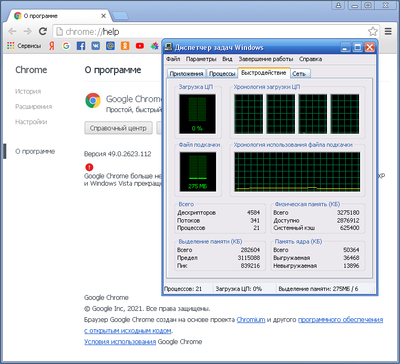Screen dimensions: 400x364
Task: Open История in Chrome sidebar
Action: click(x=28, y=91)
